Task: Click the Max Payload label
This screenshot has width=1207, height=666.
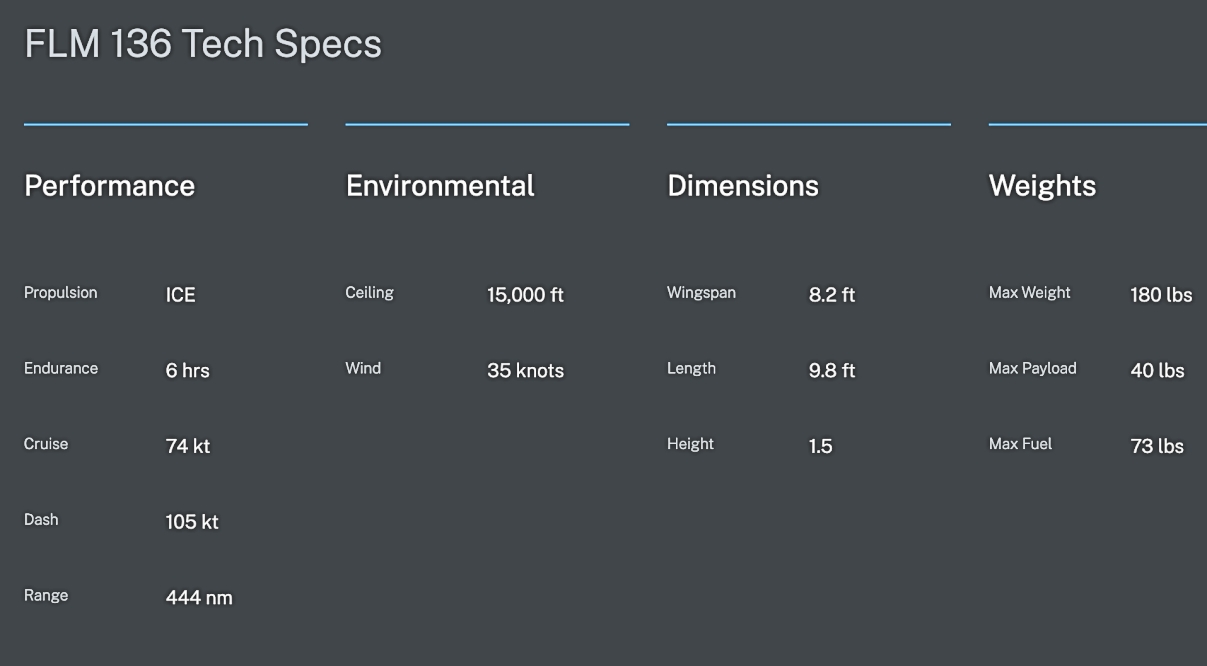Action: click(1033, 368)
